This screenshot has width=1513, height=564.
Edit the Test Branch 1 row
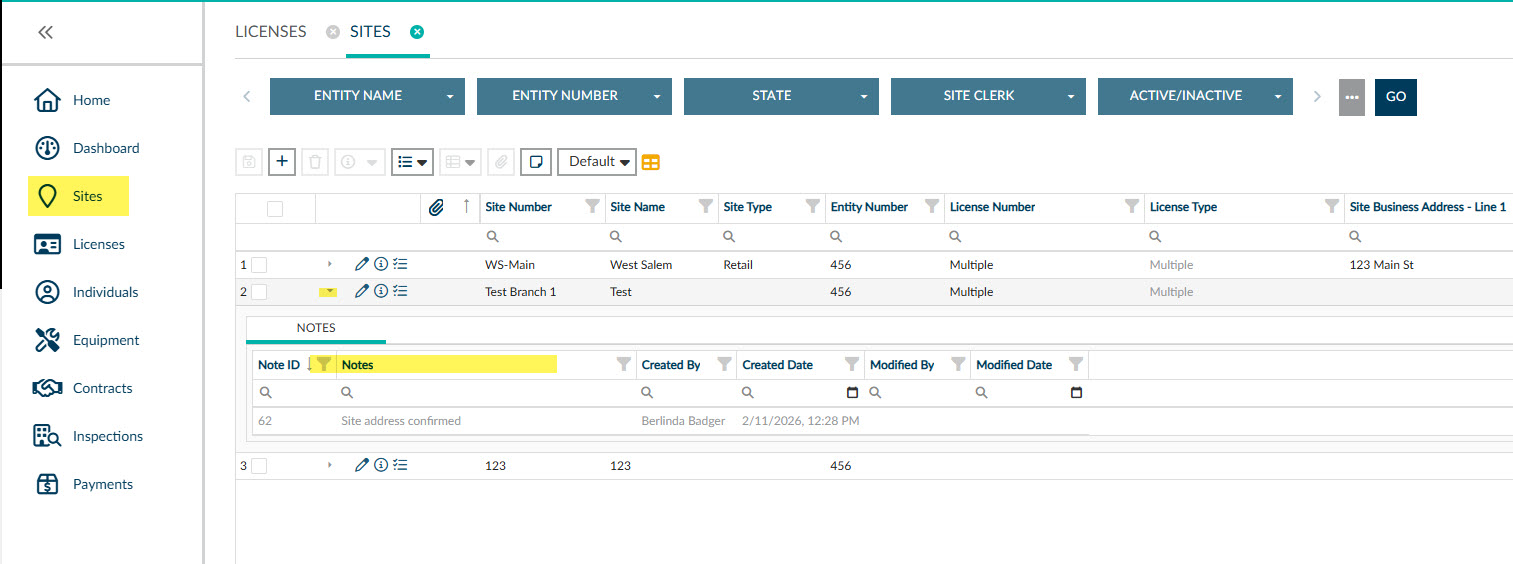coord(362,291)
